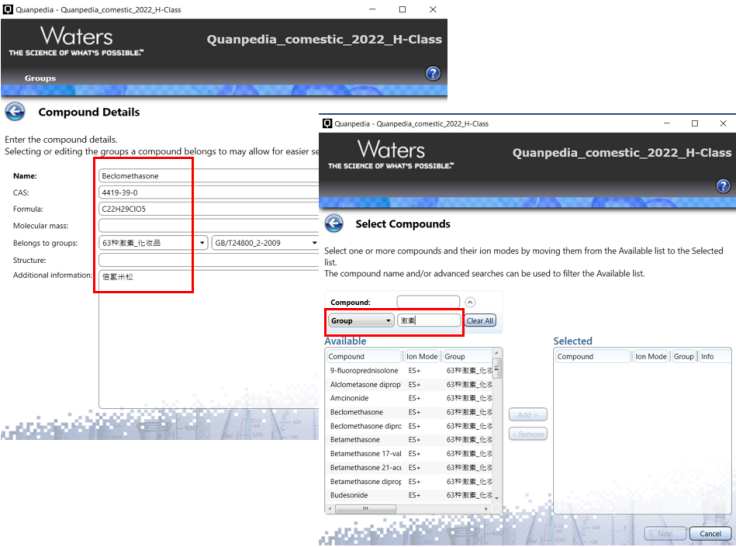Click the Next button
This screenshot has width=736, height=547.
tap(665, 533)
